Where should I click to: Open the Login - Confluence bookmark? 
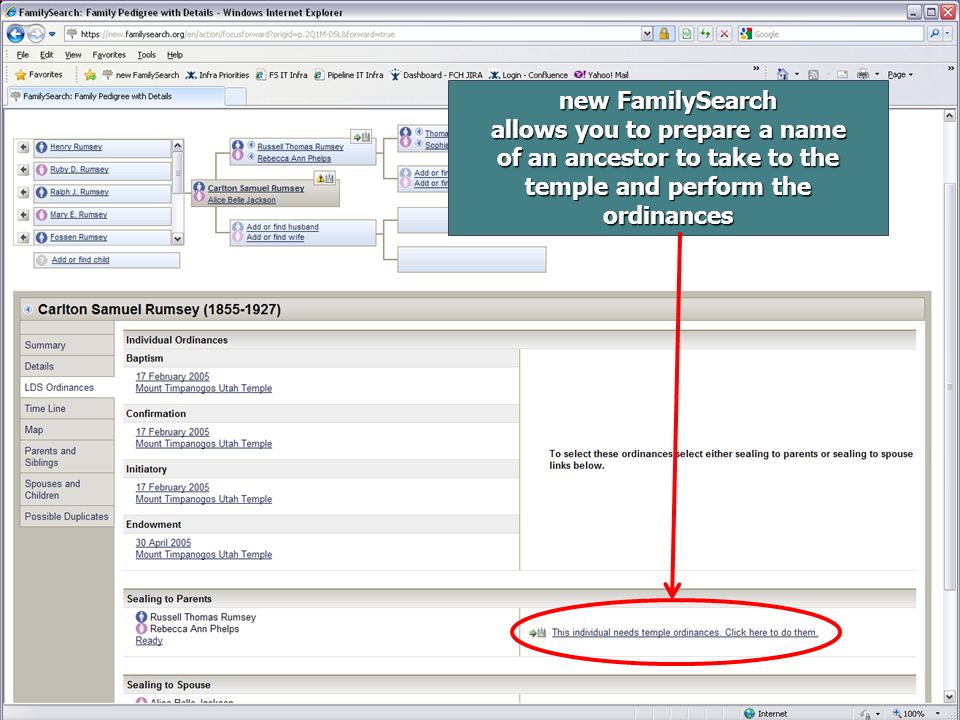coord(528,75)
